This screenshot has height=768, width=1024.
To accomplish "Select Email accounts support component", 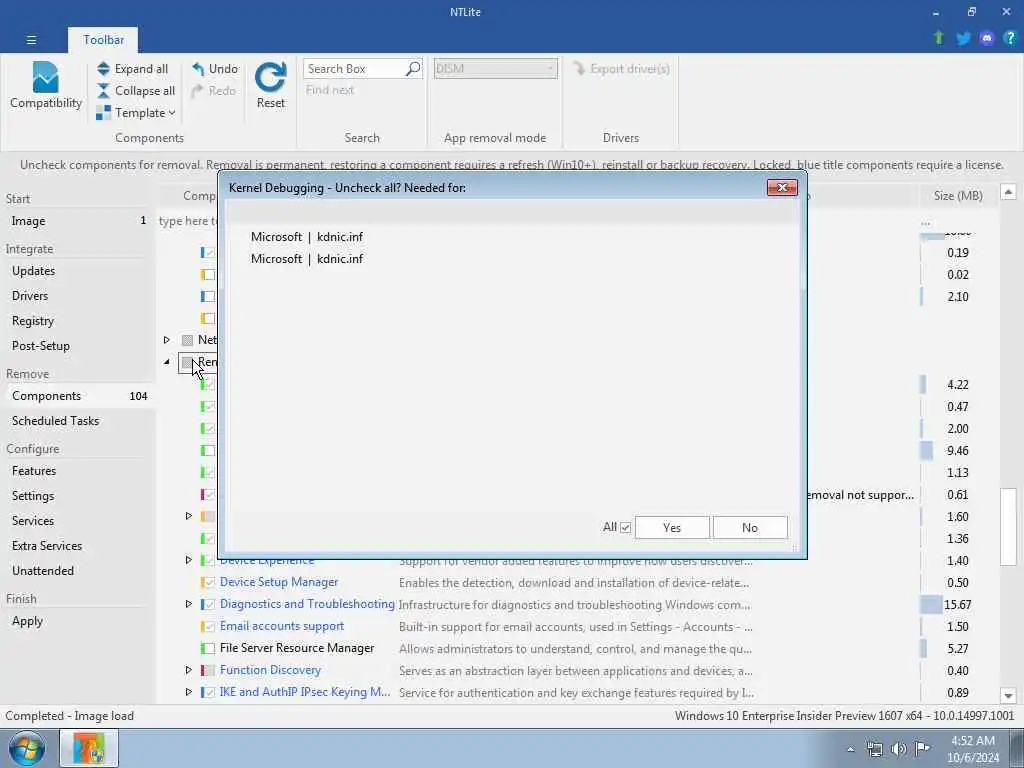I will pyautogui.click(x=281, y=626).
